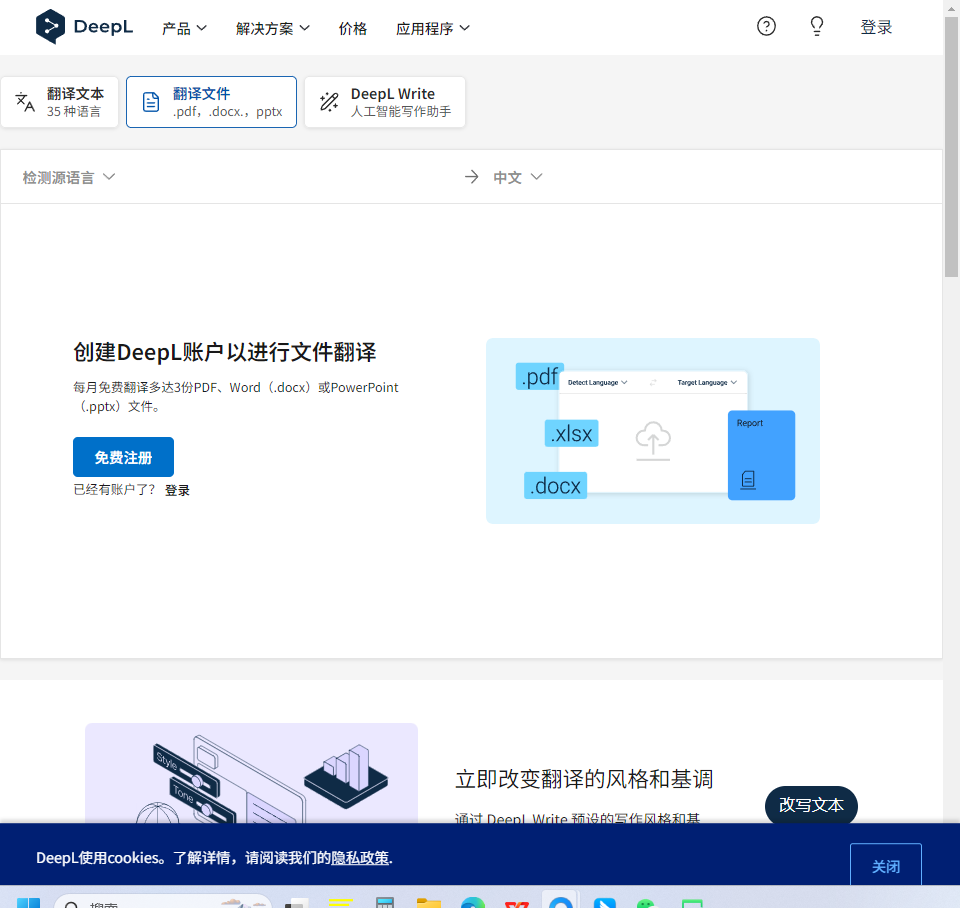Open the Edge browser icon on taskbar

coord(473,902)
